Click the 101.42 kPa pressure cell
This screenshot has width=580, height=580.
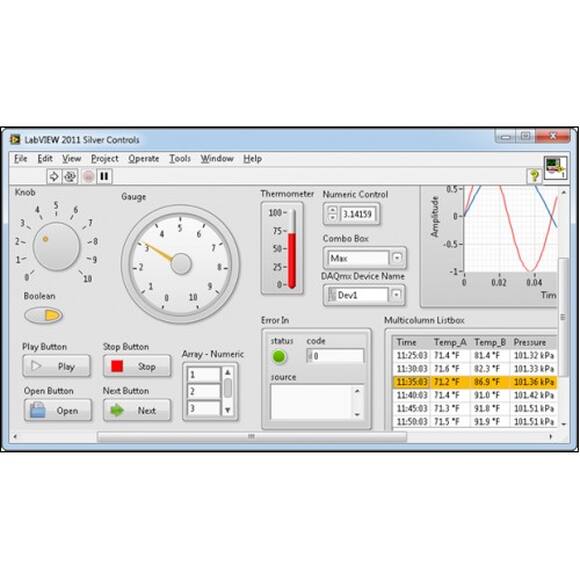pos(534,395)
